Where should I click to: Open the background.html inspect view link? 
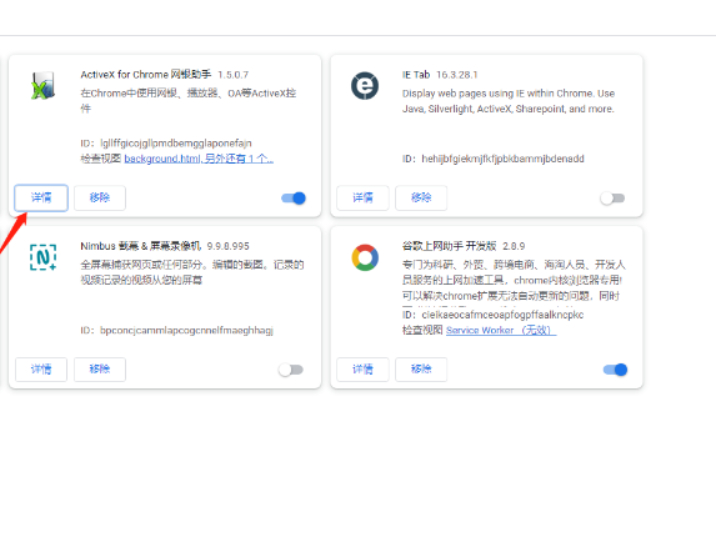(x=199, y=158)
